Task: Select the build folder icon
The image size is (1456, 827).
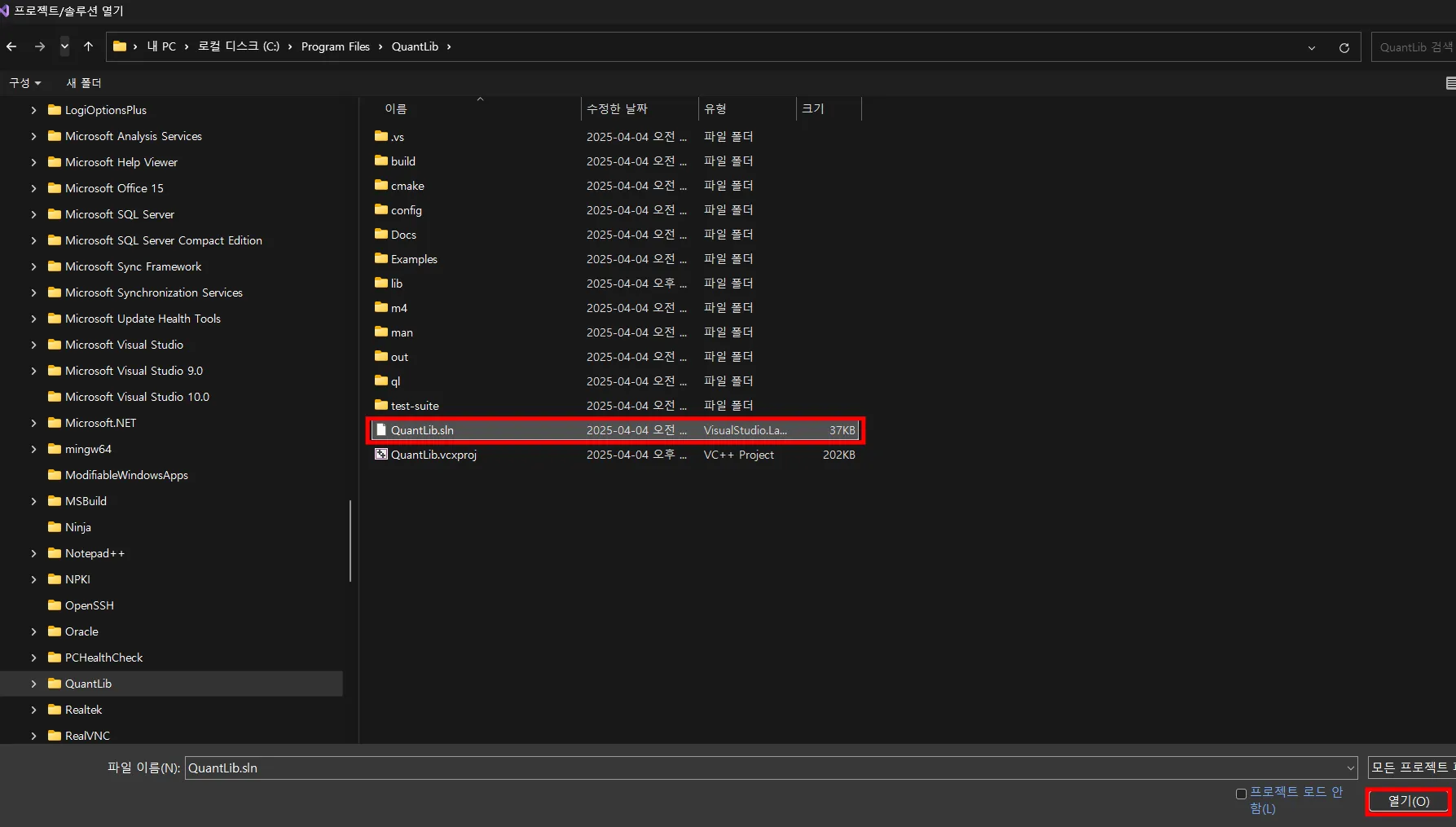Action: pyautogui.click(x=381, y=161)
